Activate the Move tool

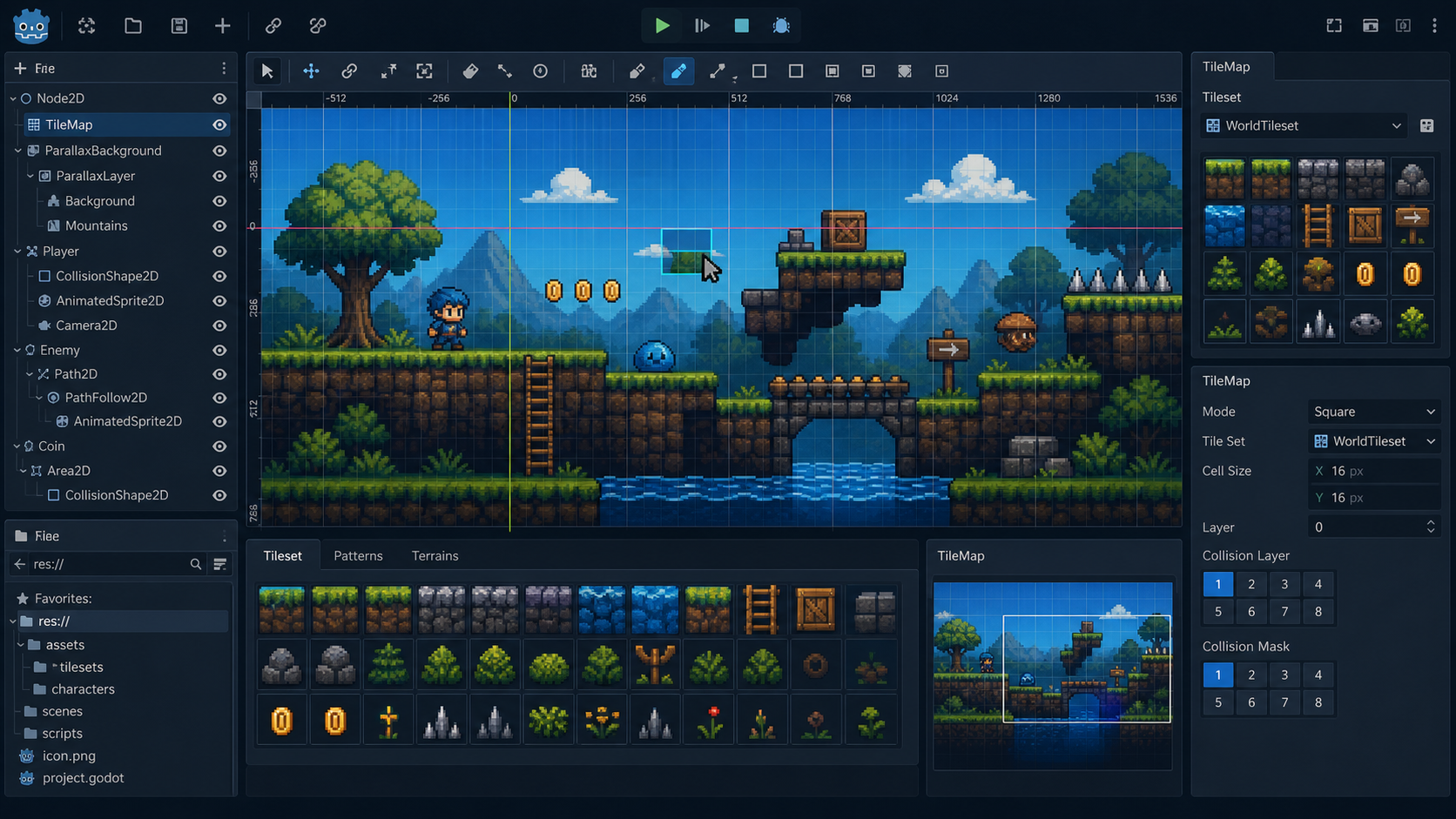pyautogui.click(x=311, y=71)
